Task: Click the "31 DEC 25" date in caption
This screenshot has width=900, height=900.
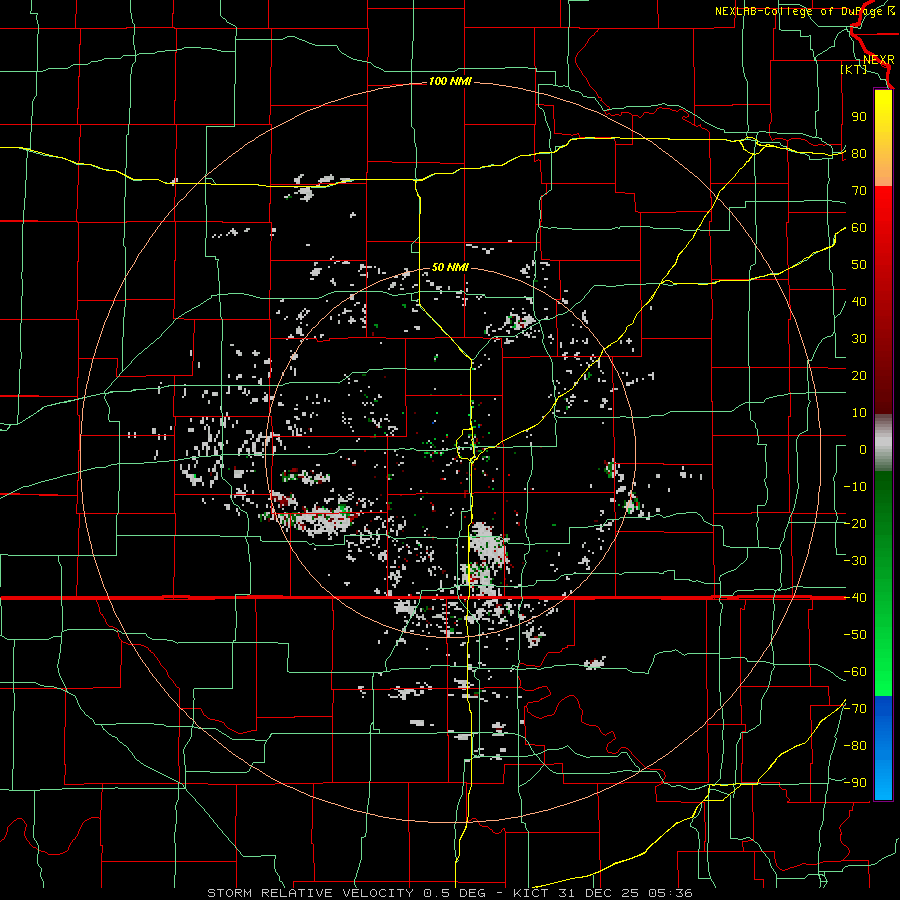Action: coord(597,893)
